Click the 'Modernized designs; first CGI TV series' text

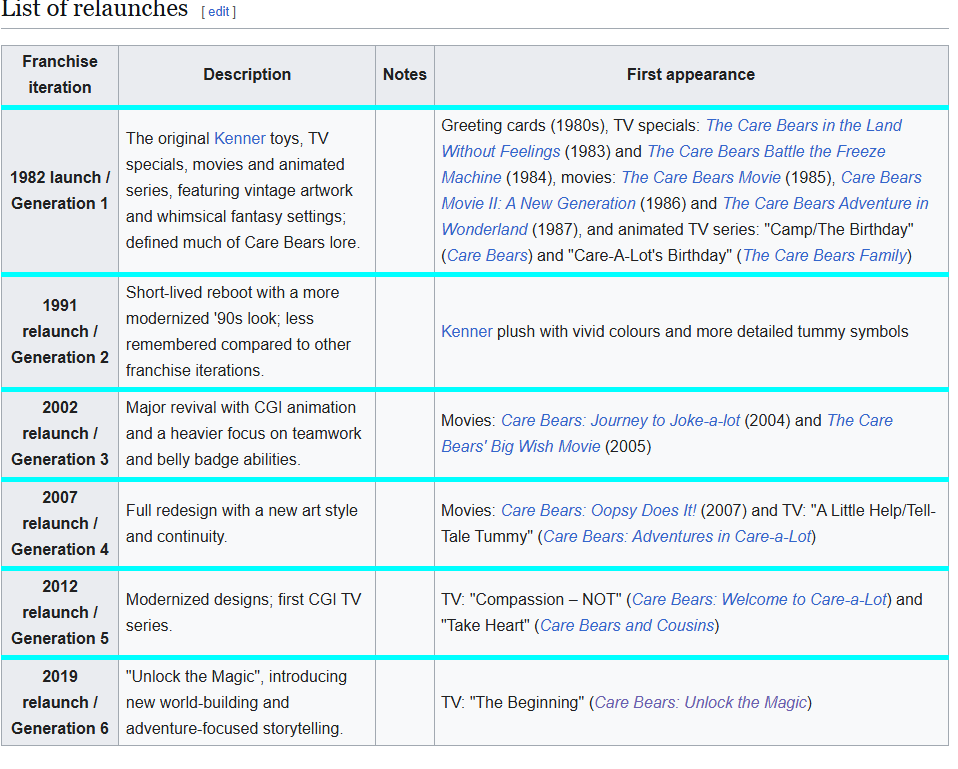pos(243,613)
